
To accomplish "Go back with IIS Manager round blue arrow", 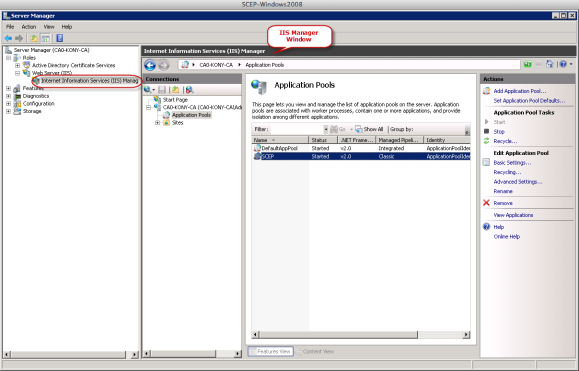I will (150, 65).
